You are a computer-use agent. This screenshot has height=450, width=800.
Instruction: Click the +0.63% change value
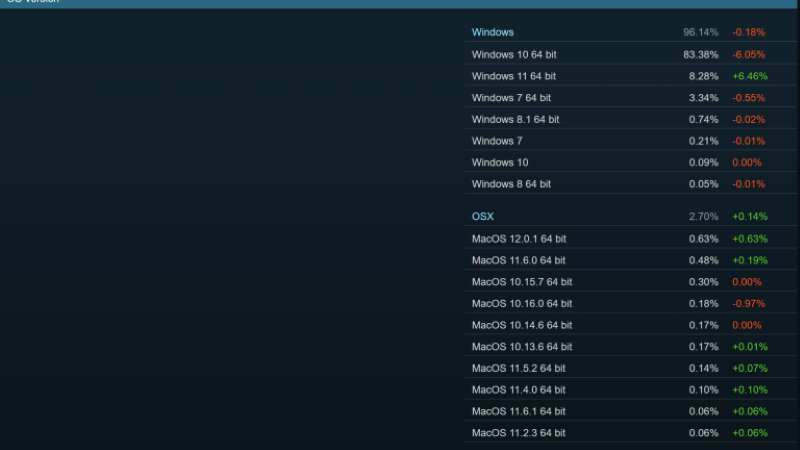point(749,239)
